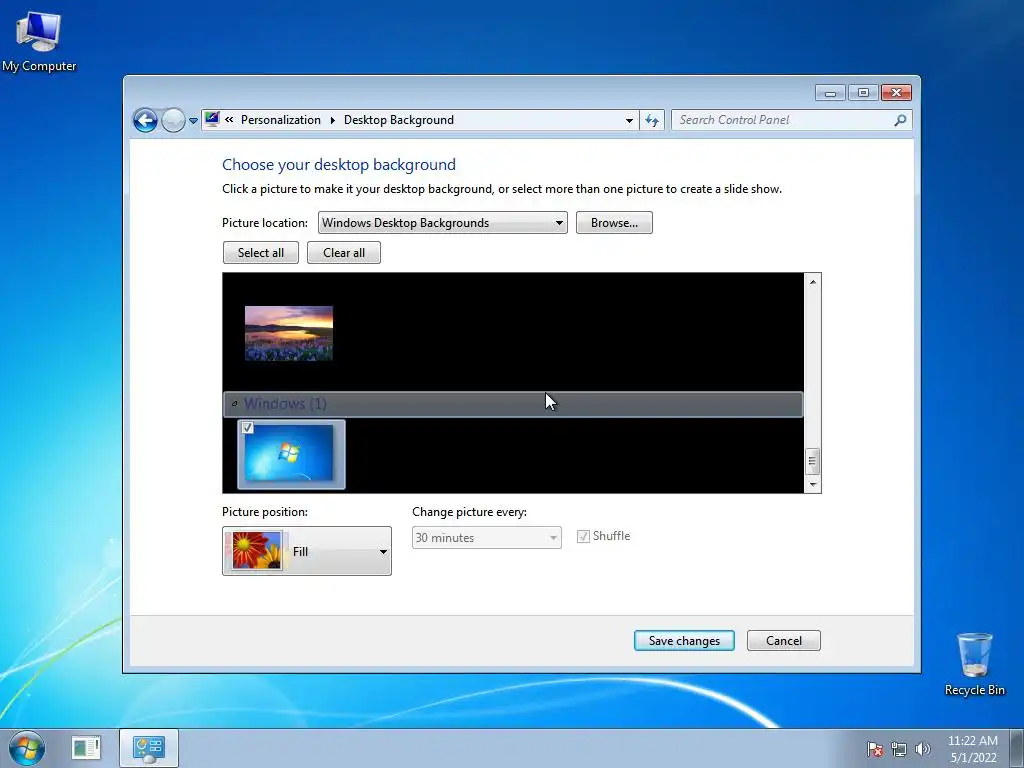Select the Recycle Bin desktop icon
The image size is (1024, 768).
click(974, 664)
